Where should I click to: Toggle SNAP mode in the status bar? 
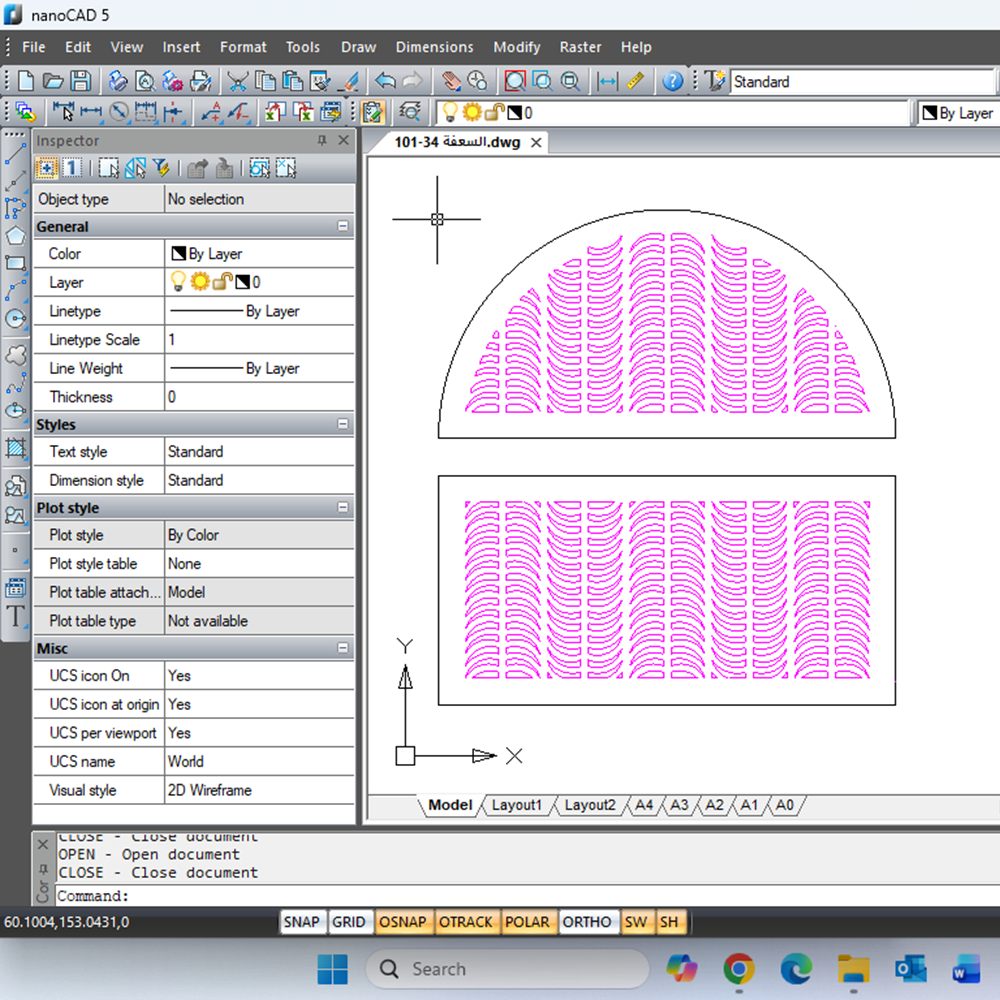click(x=301, y=922)
